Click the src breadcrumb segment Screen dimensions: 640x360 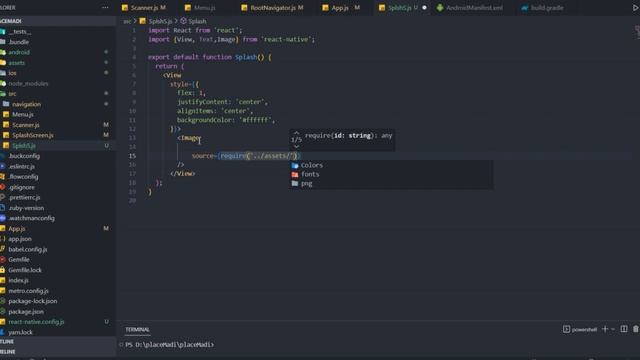click(x=127, y=21)
